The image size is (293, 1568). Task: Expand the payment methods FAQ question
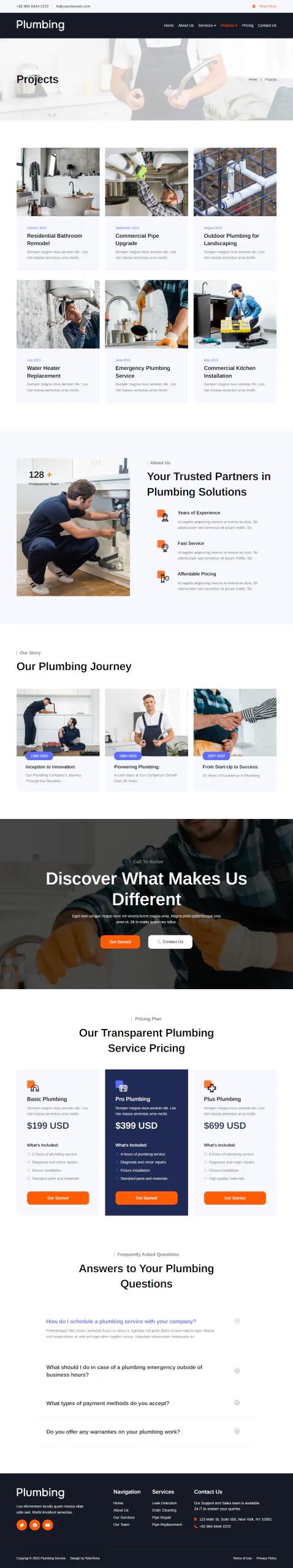[x=237, y=1402]
